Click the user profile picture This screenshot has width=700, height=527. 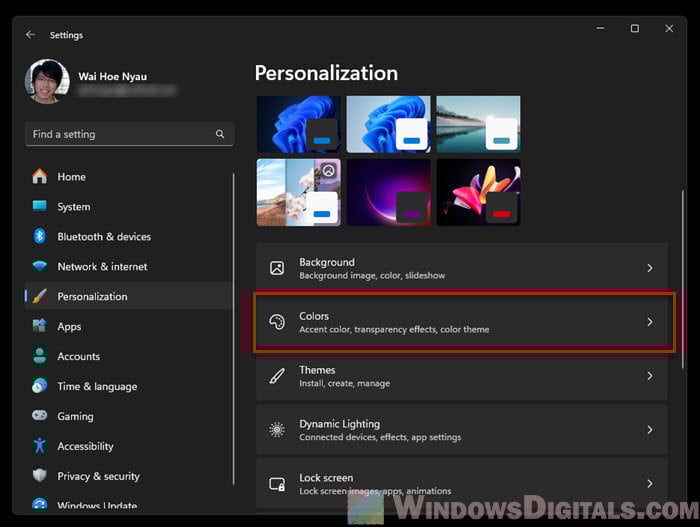[47, 81]
